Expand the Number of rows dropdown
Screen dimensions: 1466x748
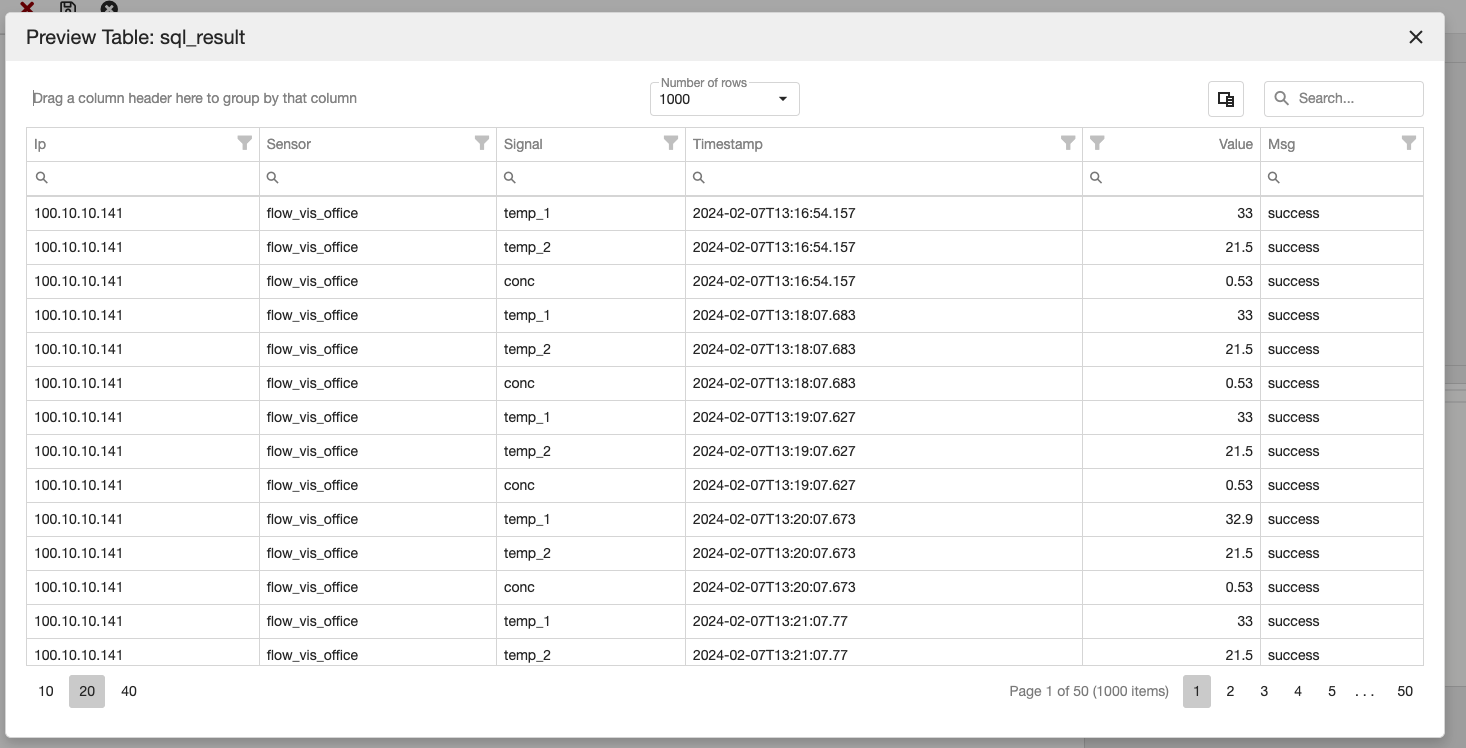(x=782, y=99)
